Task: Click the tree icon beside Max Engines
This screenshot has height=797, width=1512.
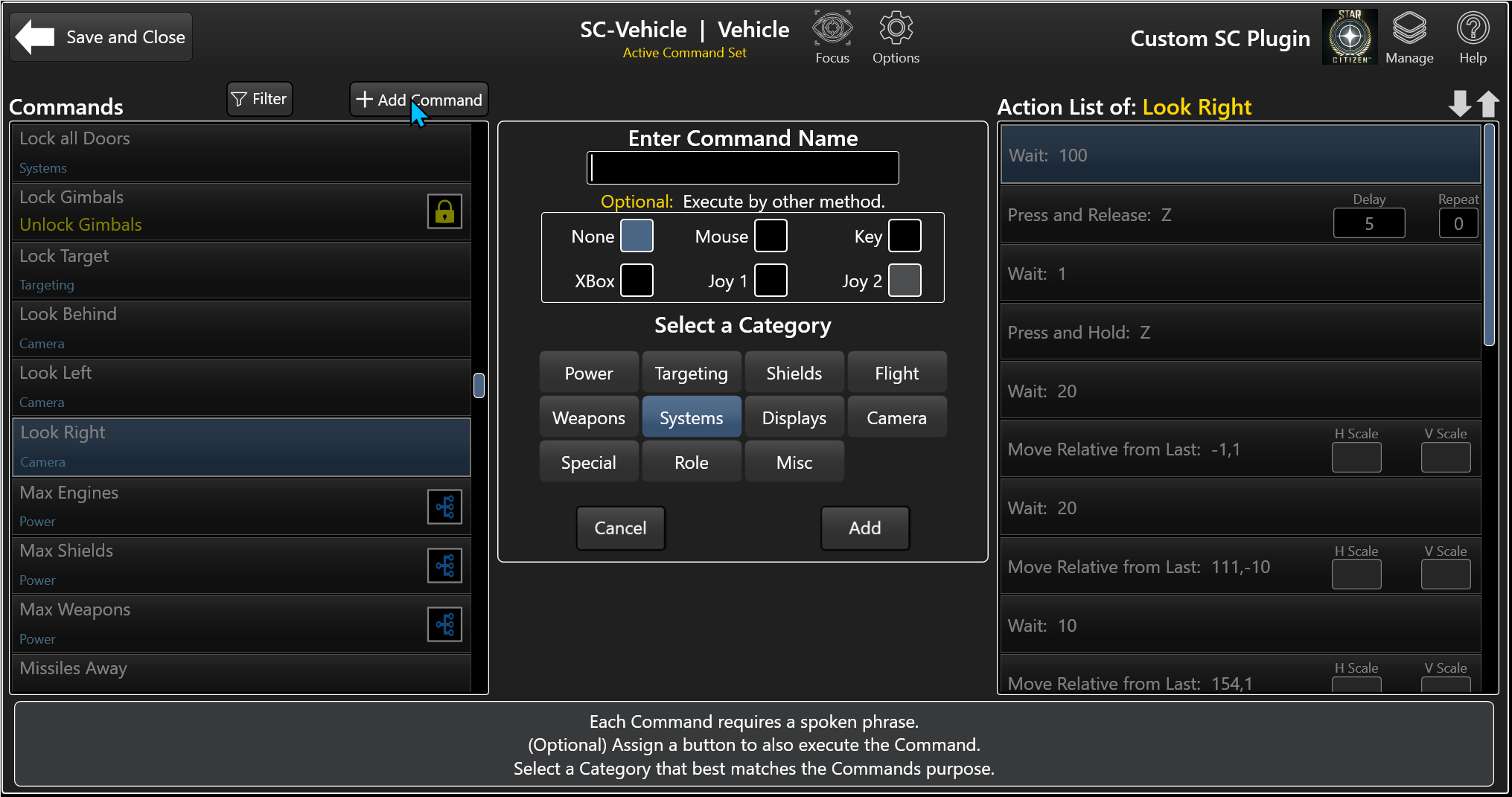Action: pos(444,508)
